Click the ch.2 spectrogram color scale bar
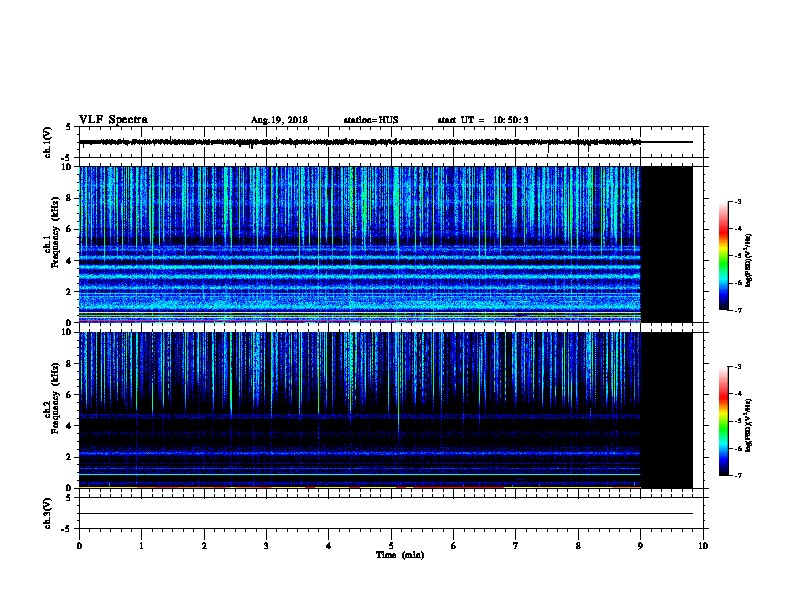This screenshot has width=792, height=612. click(723, 421)
